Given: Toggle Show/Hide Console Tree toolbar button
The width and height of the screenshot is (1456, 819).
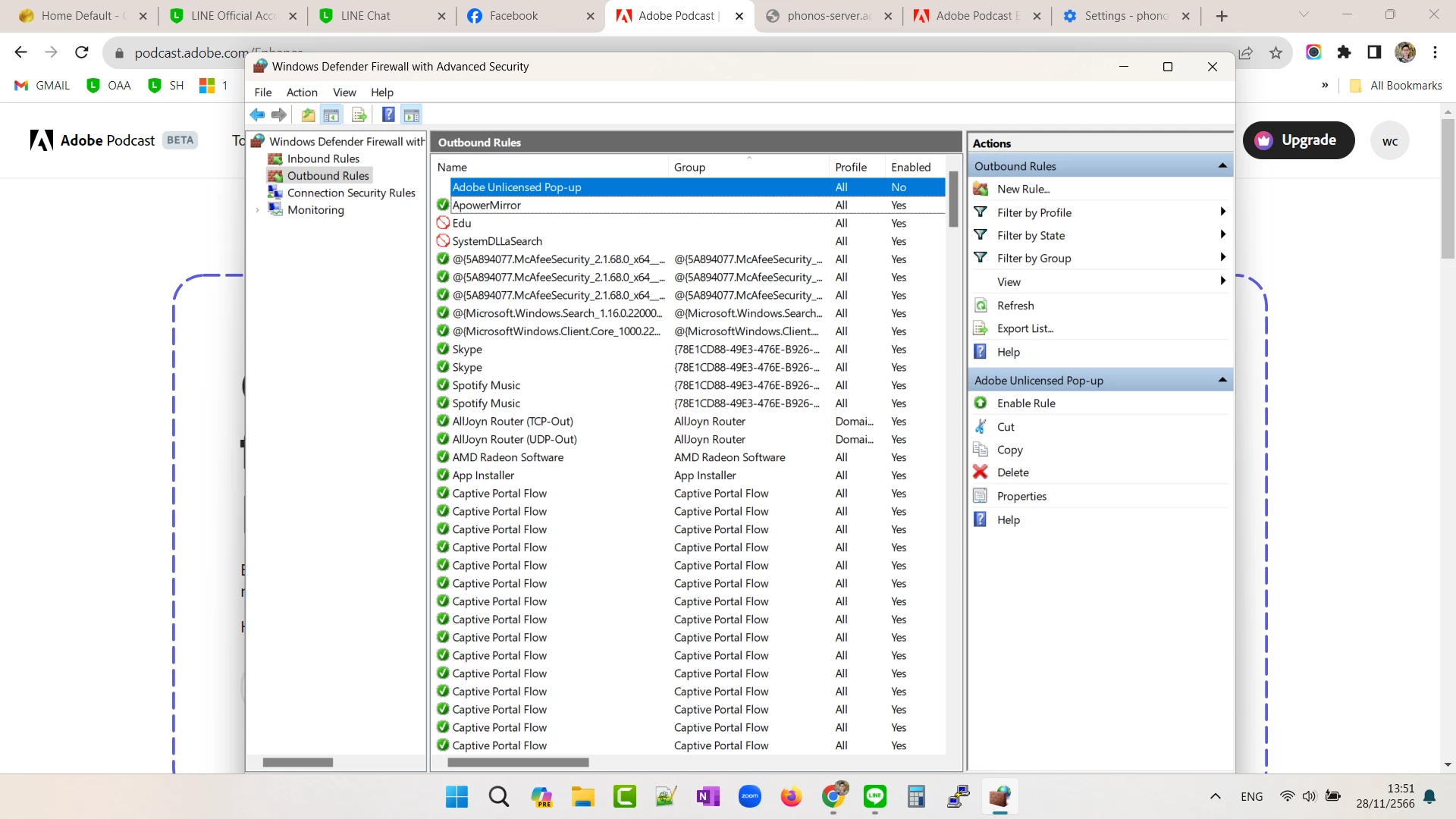Looking at the screenshot, I should [331, 115].
